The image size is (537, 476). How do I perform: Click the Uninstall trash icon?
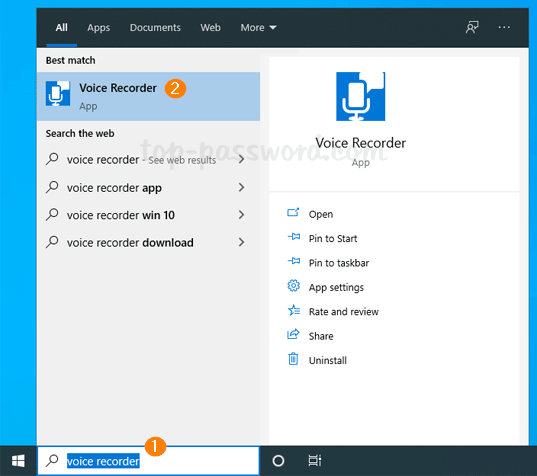click(293, 359)
